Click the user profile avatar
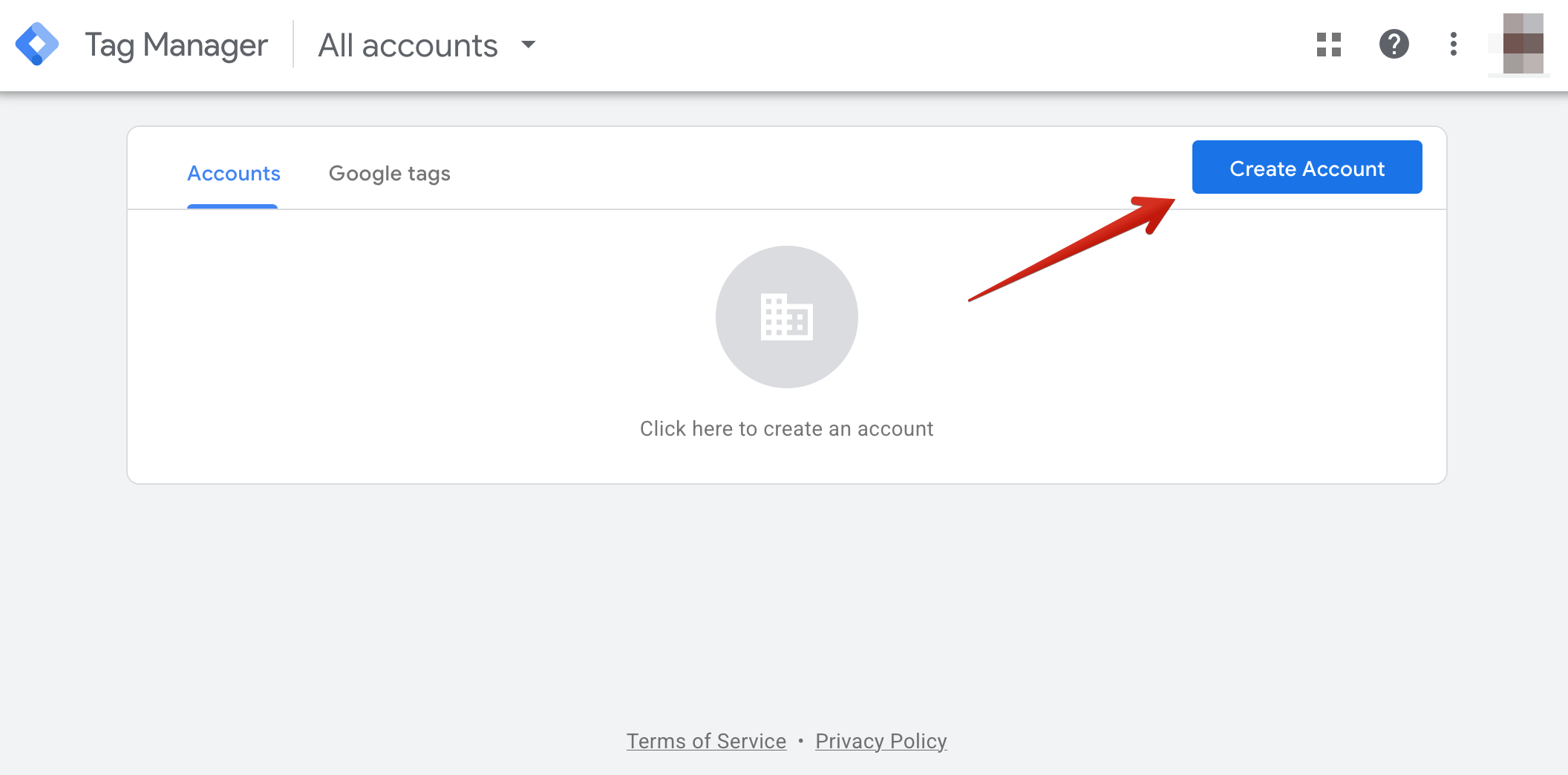The height and width of the screenshot is (775, 1568). 1523,44
